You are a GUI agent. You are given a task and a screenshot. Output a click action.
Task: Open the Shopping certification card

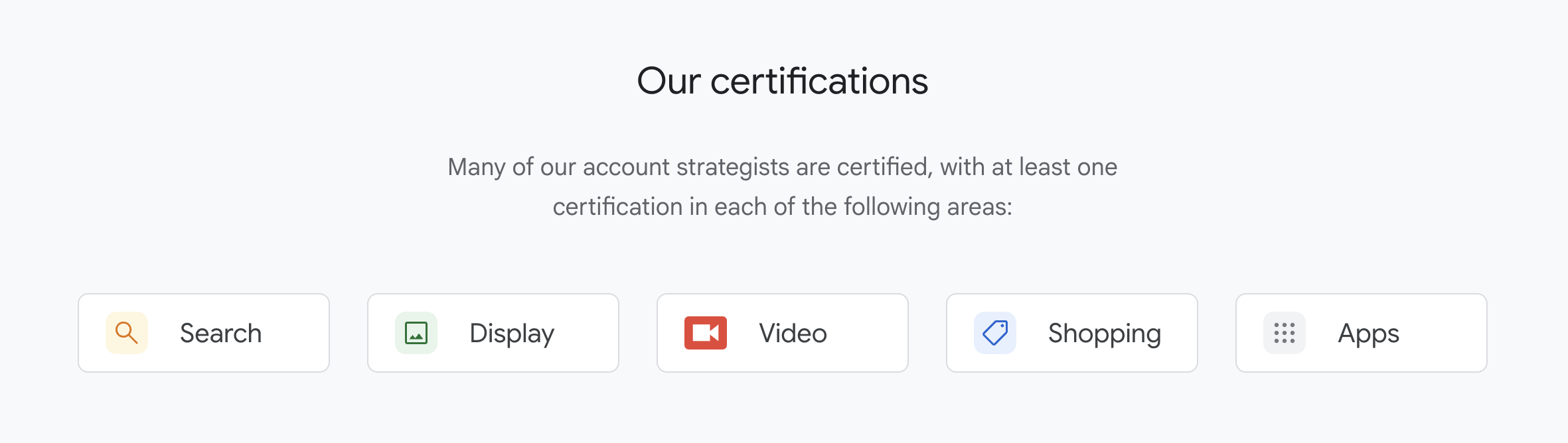pyautogui.click(x=1072, y=333)
